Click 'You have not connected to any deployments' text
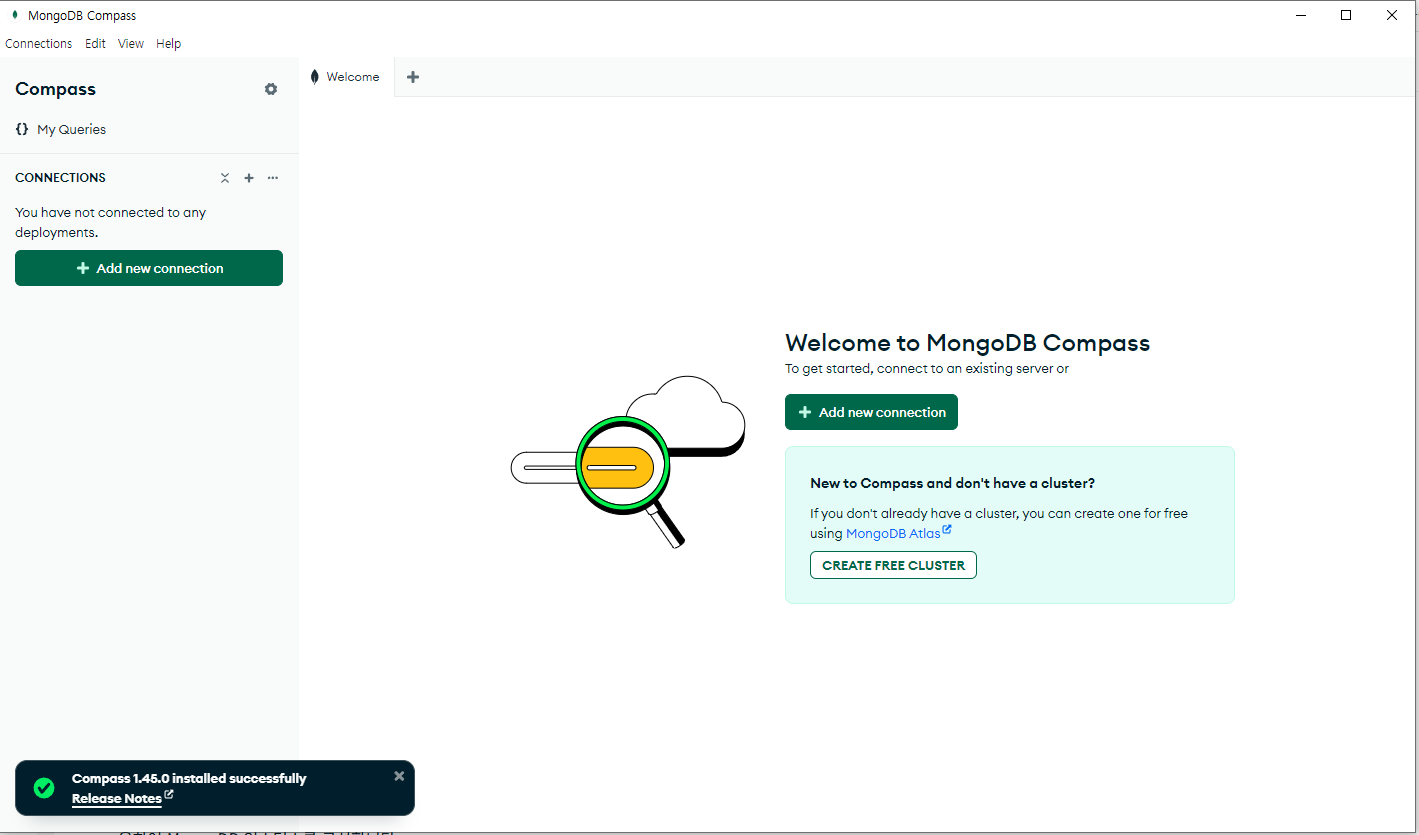The height and width of the screenshot is (835, 1419). 110,222
